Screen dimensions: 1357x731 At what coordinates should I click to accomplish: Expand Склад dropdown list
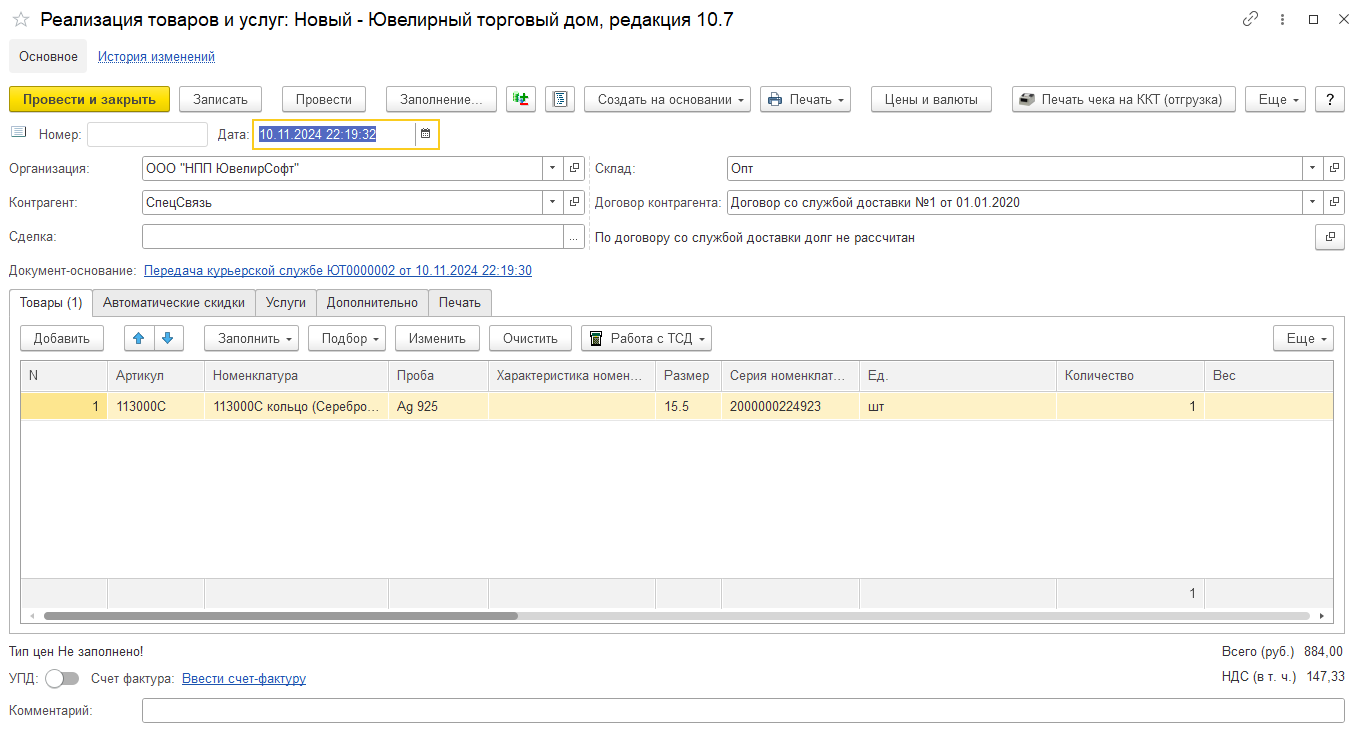[x=1313, y=169]
